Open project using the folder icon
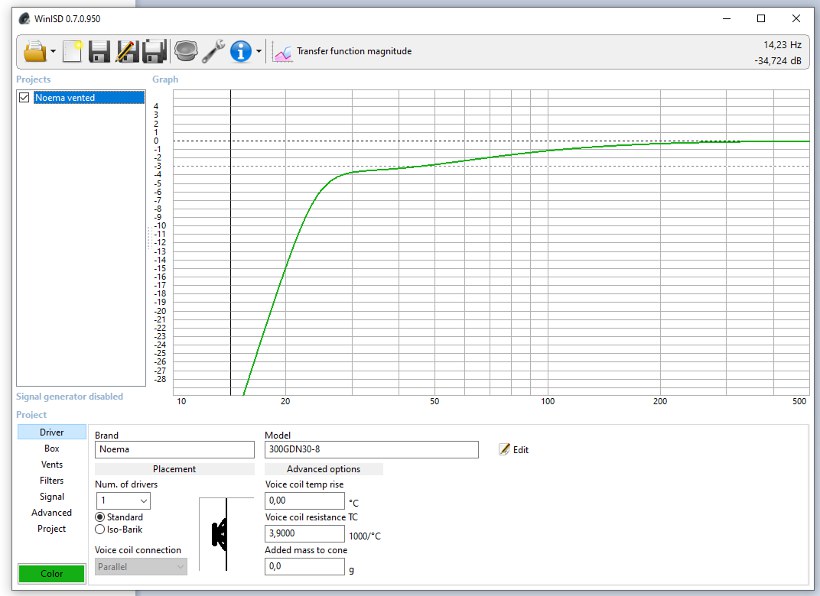 click(x=35, y=51)
